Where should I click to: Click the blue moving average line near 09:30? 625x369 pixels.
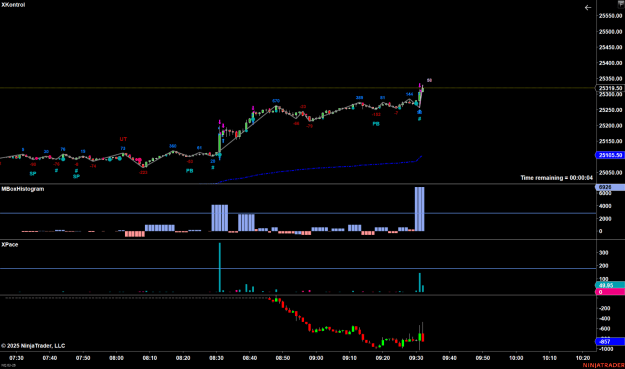[417, 161]
